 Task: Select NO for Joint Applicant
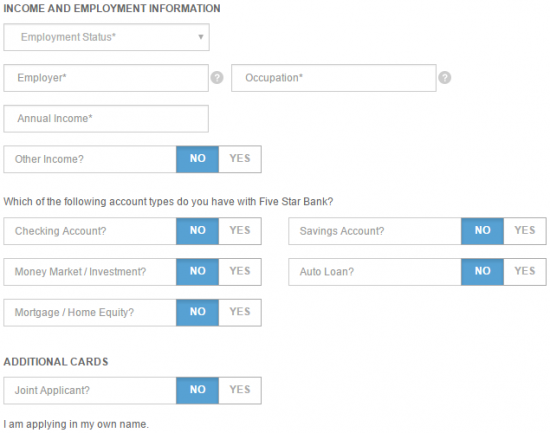[197, 390]
